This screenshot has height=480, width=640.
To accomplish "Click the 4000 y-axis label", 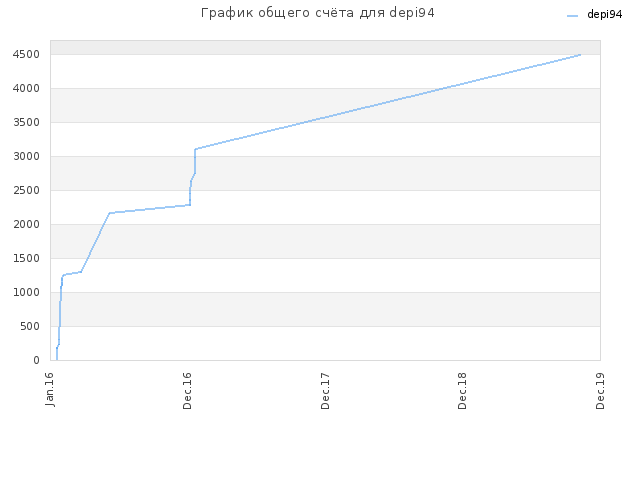I will coord(26,88).
